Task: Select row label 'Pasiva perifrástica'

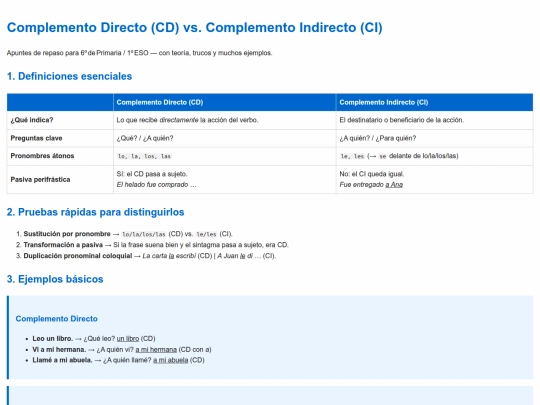Action: 40,179
